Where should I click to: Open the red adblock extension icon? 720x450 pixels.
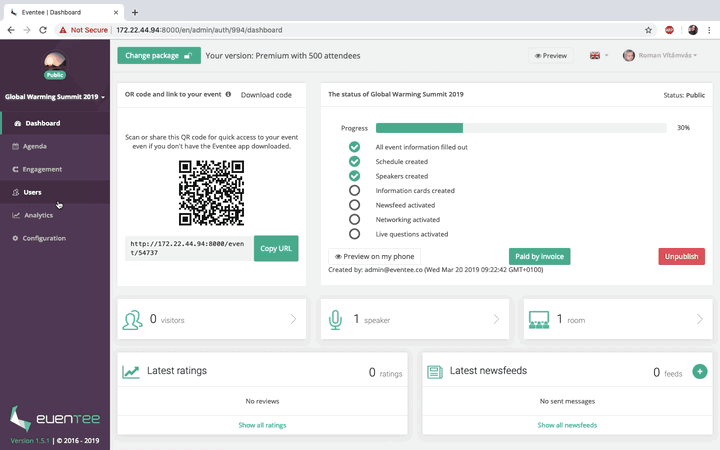pyautogui.click(x=669, y=30)
